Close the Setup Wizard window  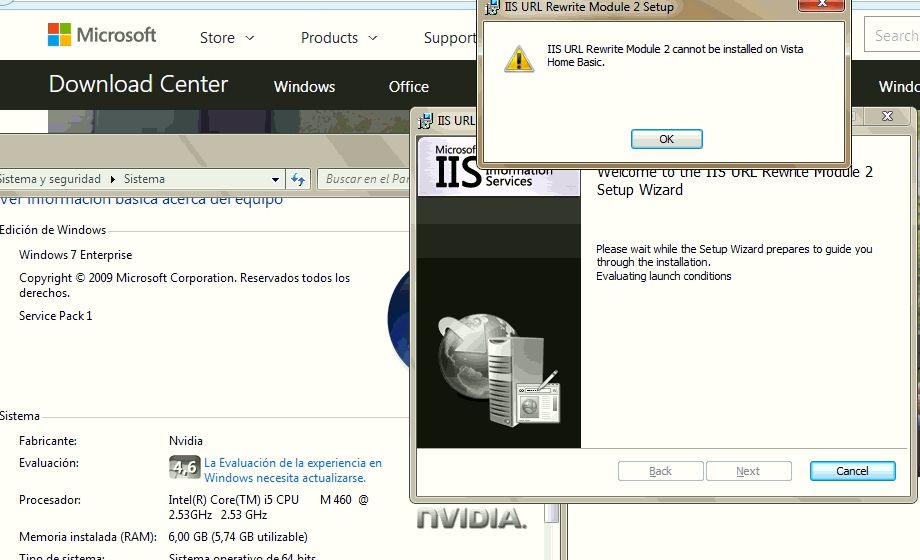pos(887,116)
